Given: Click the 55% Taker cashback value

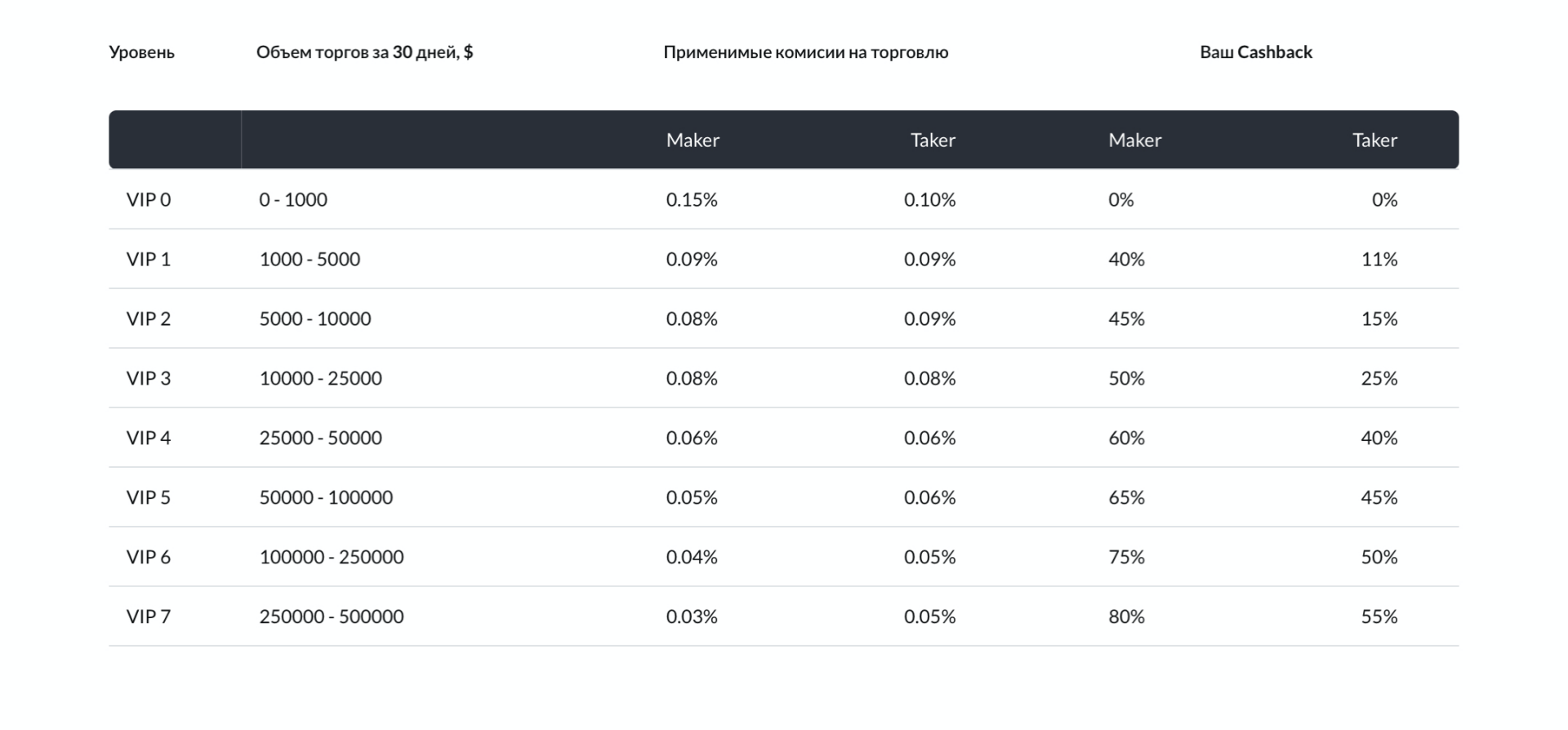Looking at the screenshot, I should point(1379,617).
